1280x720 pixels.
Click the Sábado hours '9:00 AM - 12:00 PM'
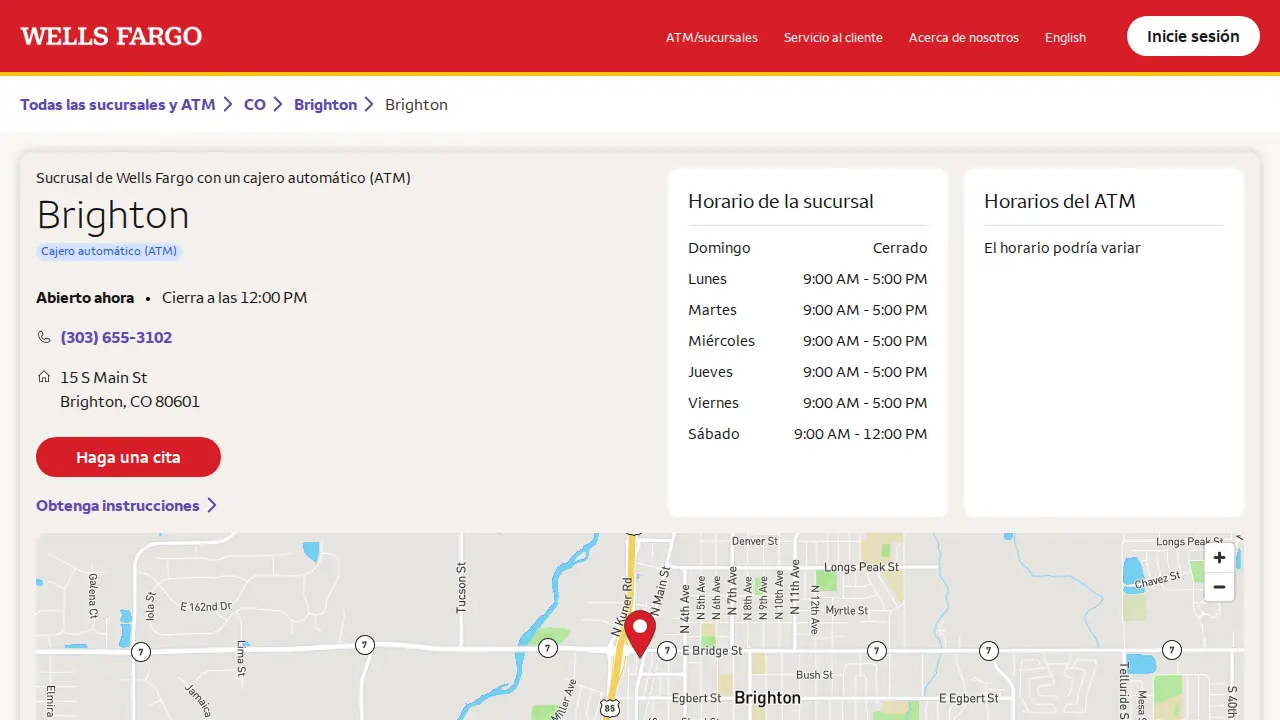coord(861,434)
